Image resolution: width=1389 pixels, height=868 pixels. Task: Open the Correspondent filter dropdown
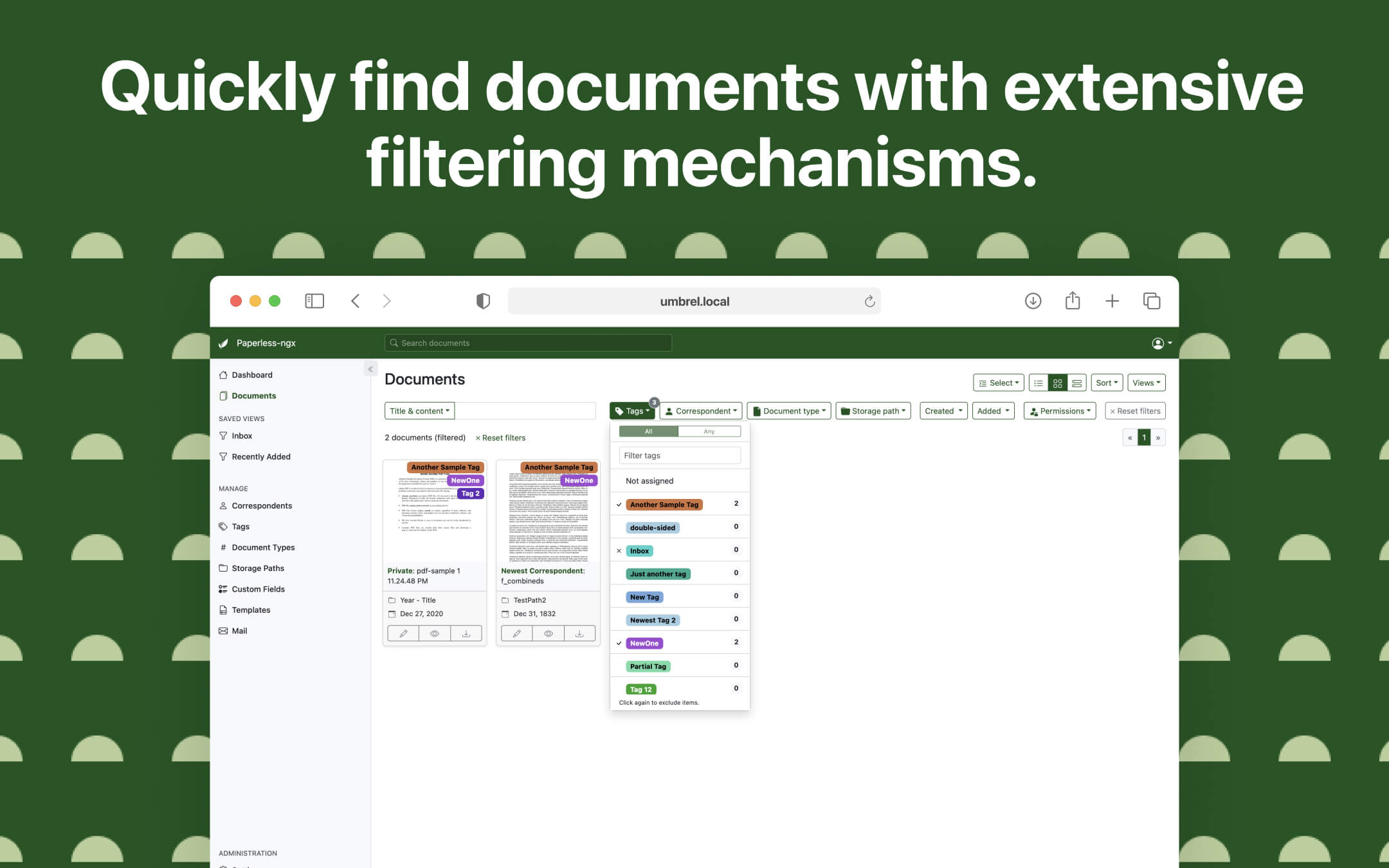700,411
